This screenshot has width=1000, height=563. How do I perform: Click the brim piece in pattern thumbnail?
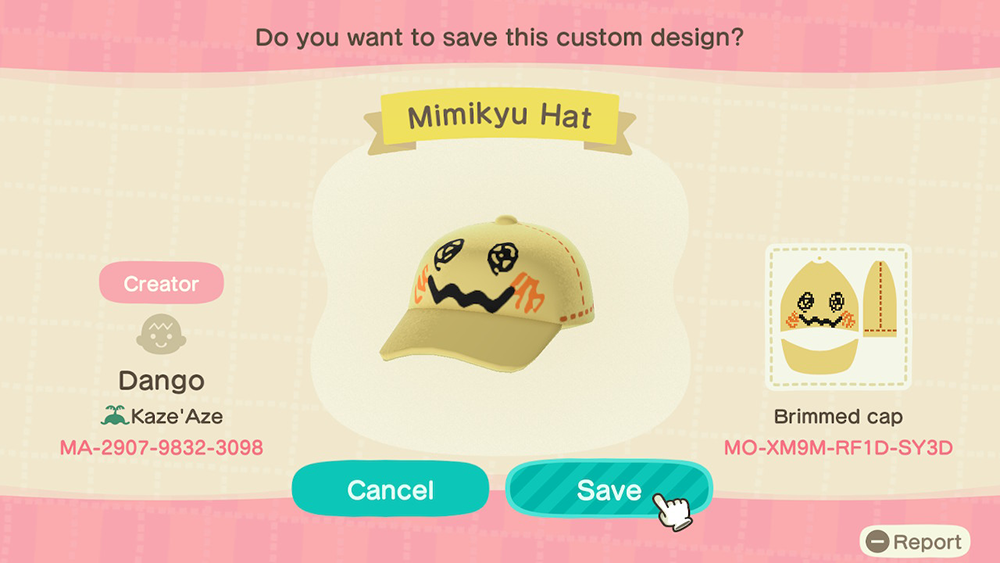tap(820, 357)
